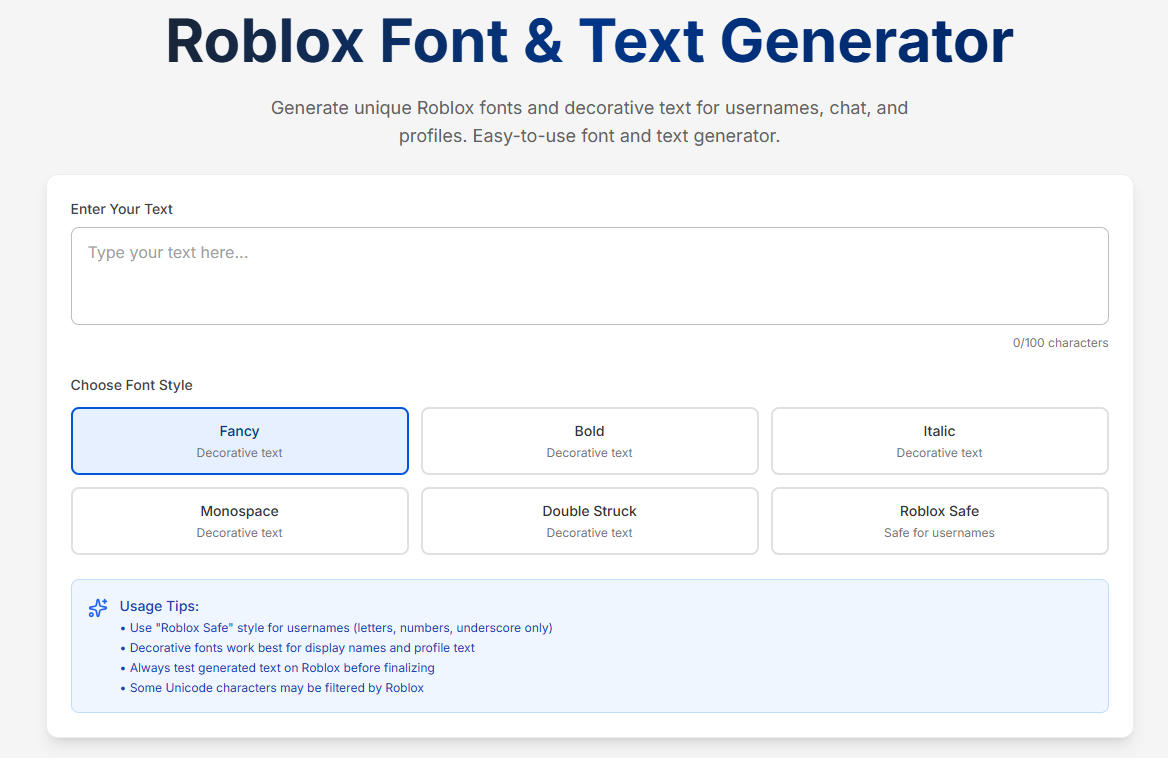Screen dimensions: 1168x758
Task: Click the tip 'Some Unicode characters may be filtered'
Action: point(272,688)
